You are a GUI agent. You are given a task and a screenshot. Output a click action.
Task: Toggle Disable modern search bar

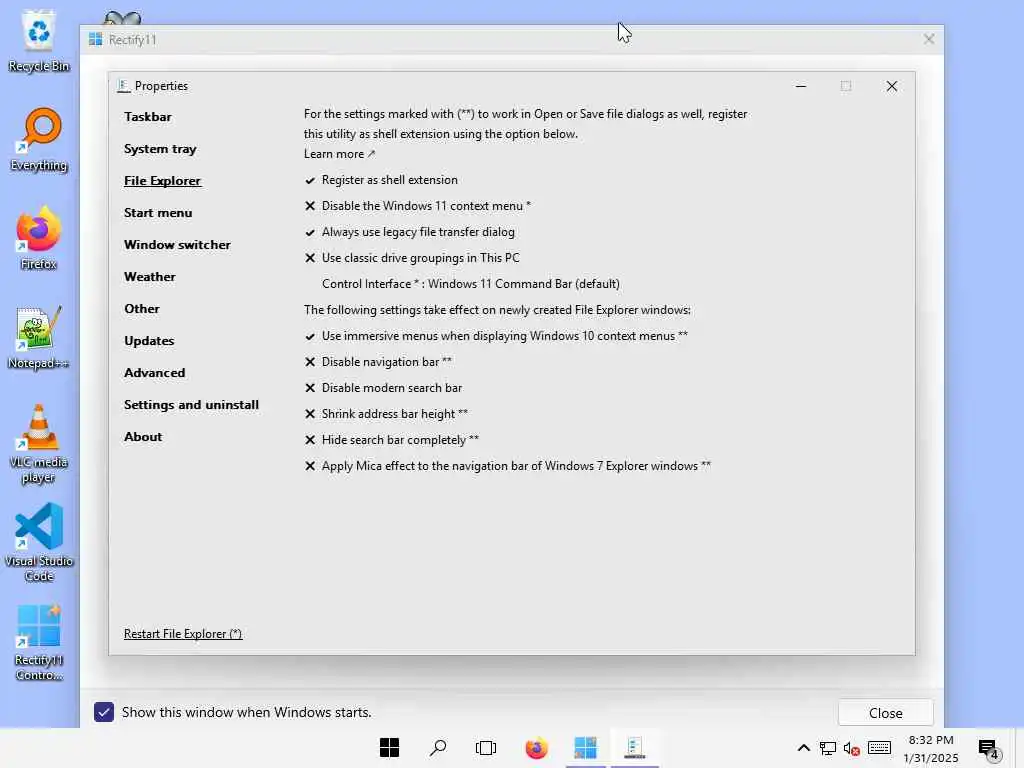[383, 388]
